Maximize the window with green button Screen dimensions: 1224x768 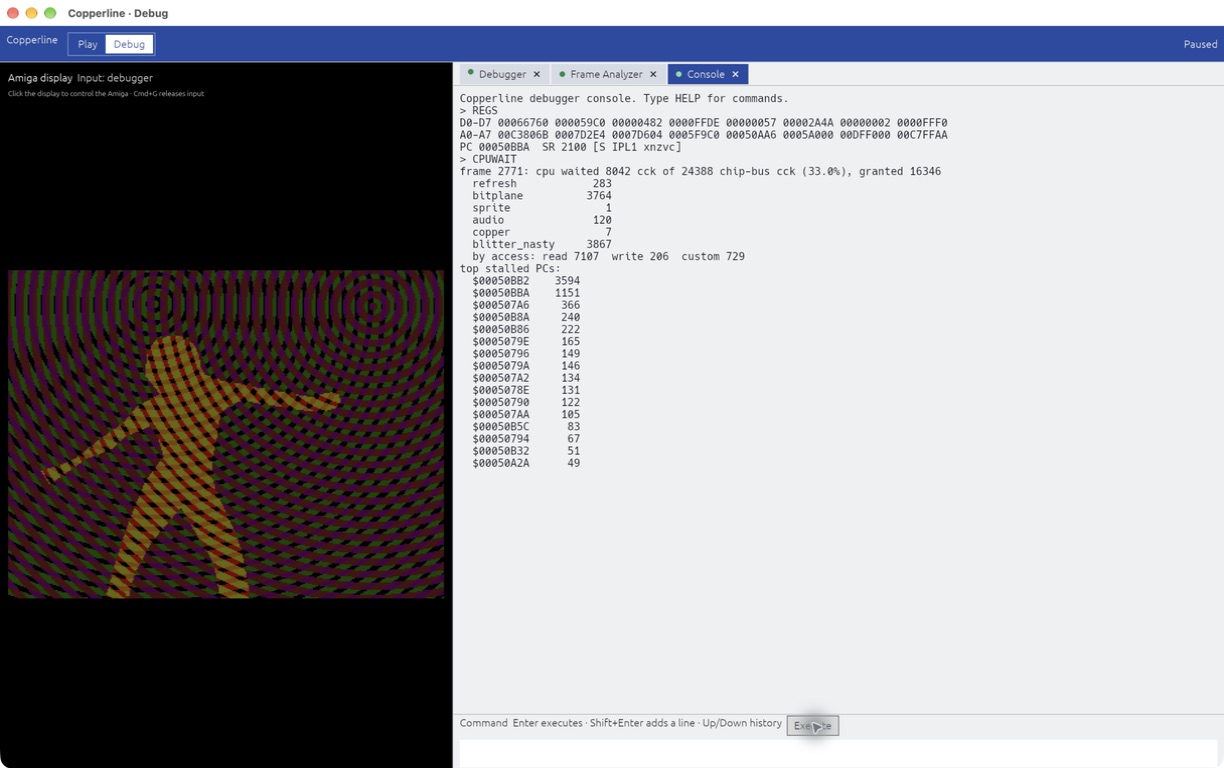tap(50, 13)
